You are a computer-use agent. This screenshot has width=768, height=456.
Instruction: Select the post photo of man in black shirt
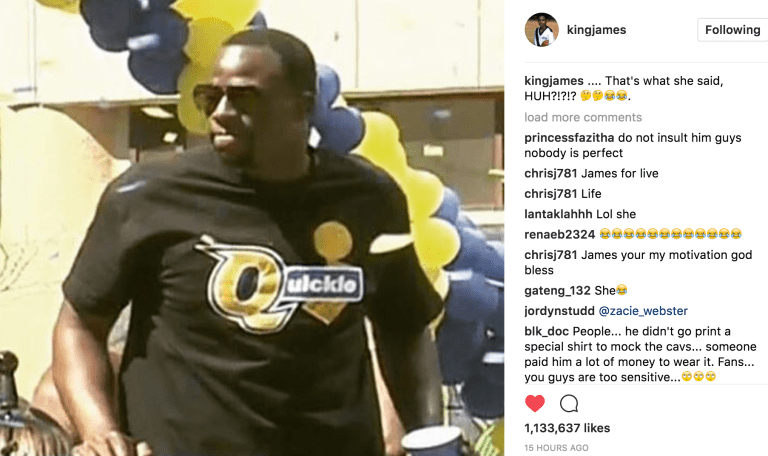pyautogui.click(x=252, y=228)
